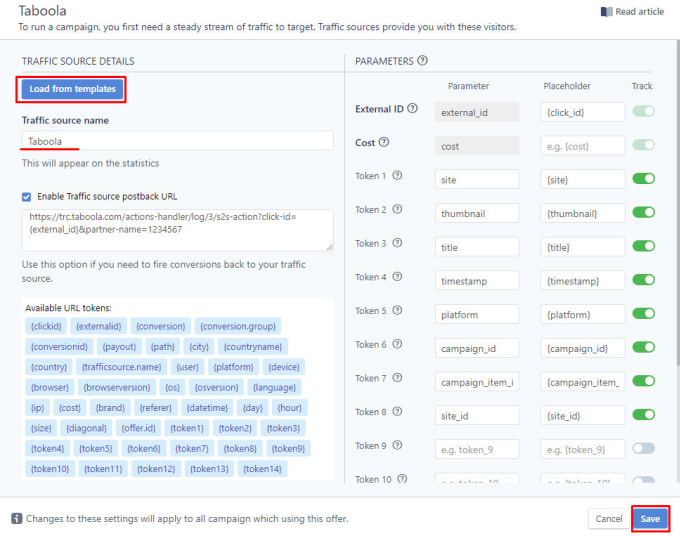Viewport: 680px width, 536px height.
Task: Insert the {offer.id} URL token
Action: 138,428
